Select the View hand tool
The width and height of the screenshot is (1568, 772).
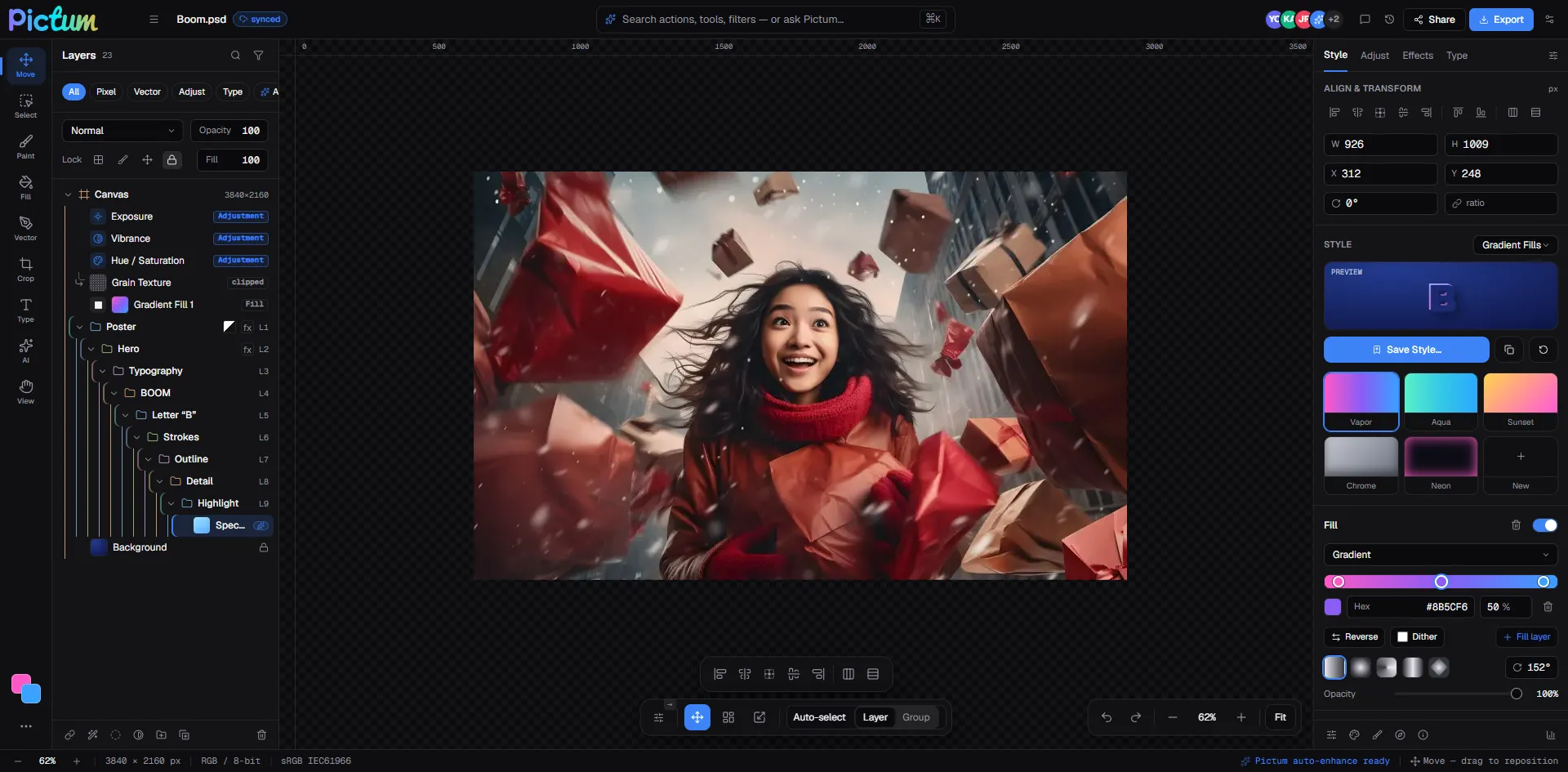coord(25,391)
